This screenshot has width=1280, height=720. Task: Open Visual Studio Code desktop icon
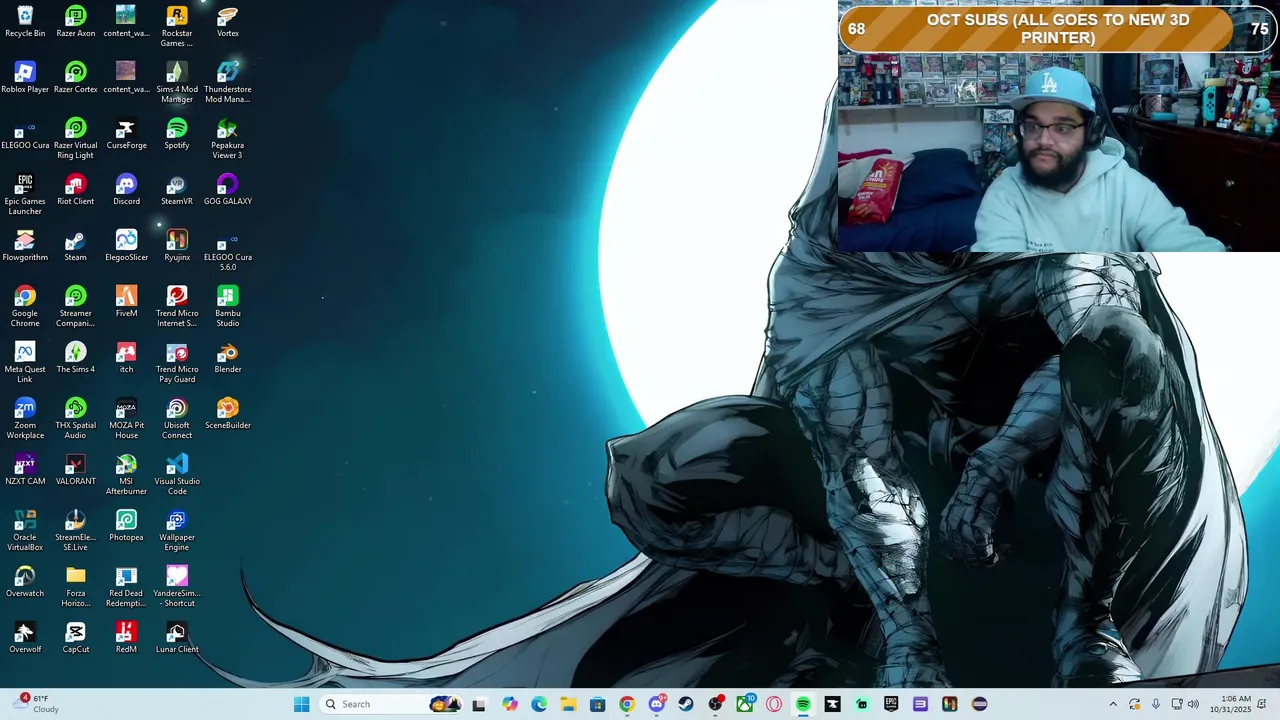[177, 474]
